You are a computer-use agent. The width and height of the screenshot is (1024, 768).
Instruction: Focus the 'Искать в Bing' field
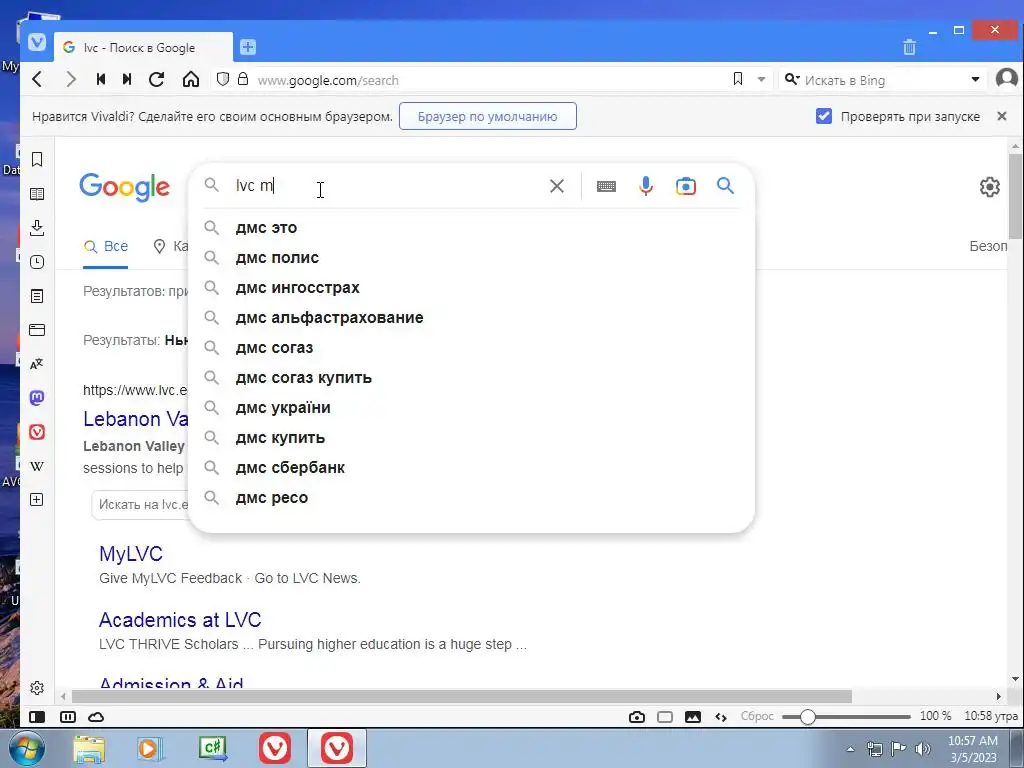click(x=882, y=80)
